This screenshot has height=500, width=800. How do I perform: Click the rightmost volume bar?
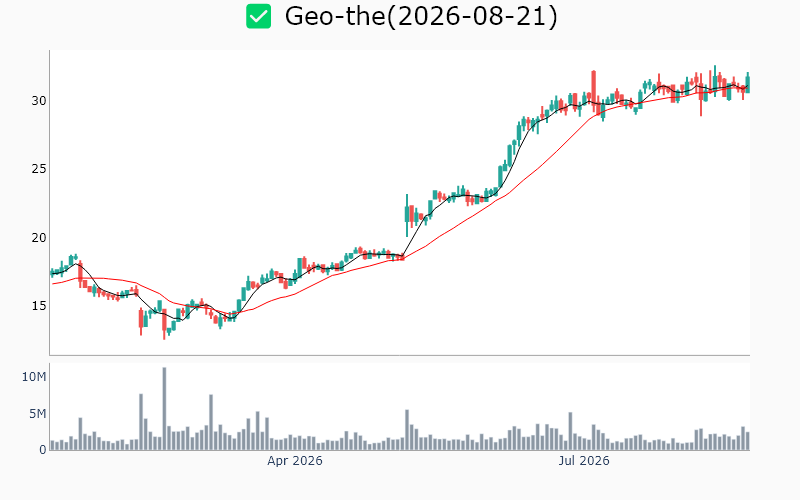(x=748, y=441)
